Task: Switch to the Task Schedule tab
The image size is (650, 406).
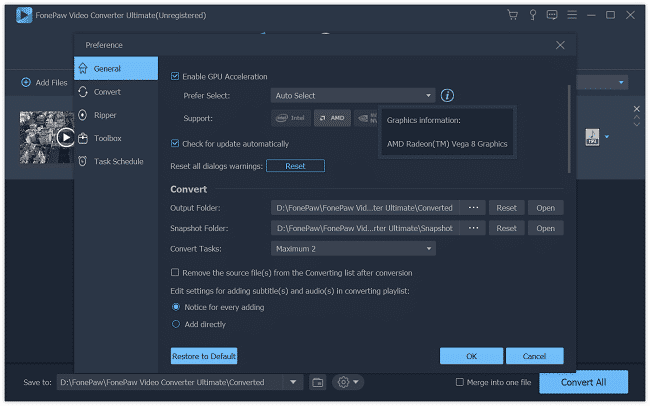Action: pos(116,162)
